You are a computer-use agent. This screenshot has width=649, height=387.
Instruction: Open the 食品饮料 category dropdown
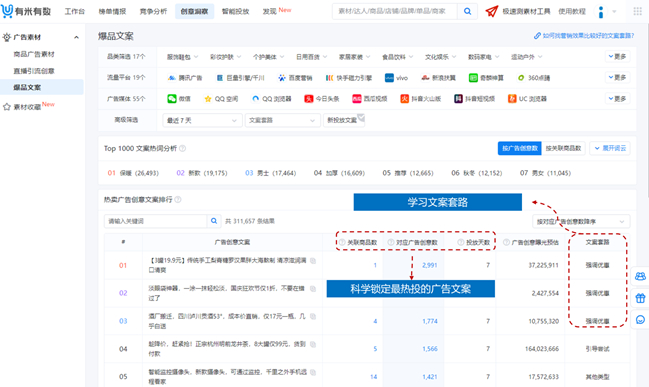(x=398, y=57)
